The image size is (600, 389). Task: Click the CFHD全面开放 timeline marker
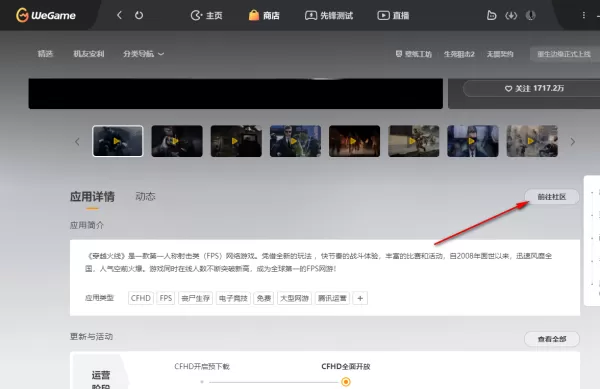tap(346, 382)
